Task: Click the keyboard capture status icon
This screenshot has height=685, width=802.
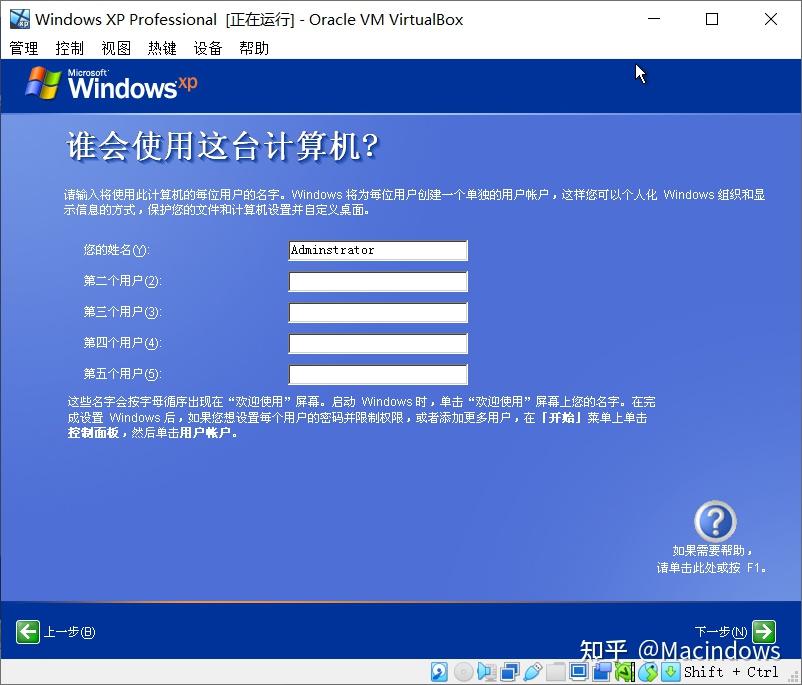Action: [668, 671]
